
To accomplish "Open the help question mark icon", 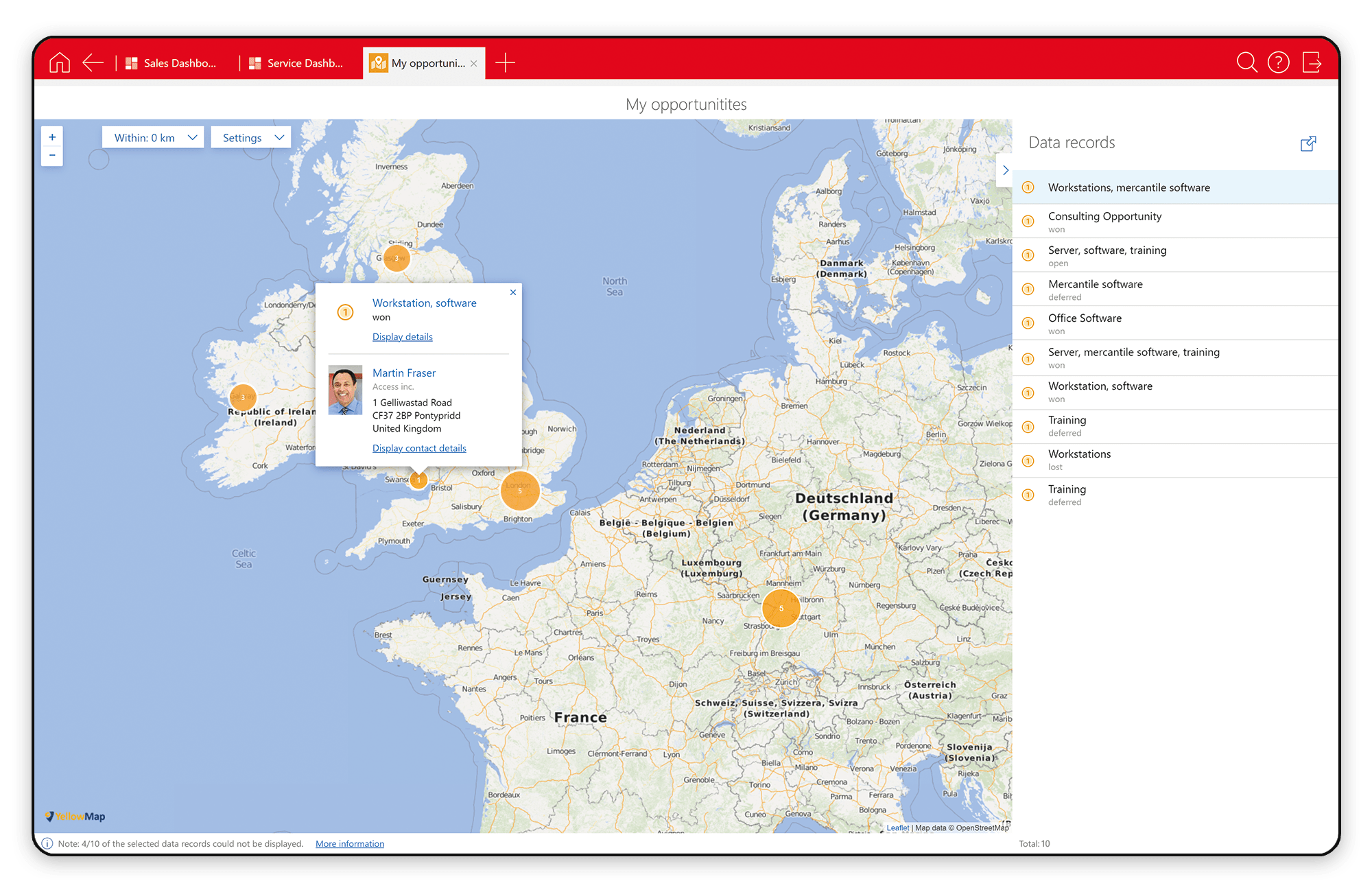I will point(1279,62).
